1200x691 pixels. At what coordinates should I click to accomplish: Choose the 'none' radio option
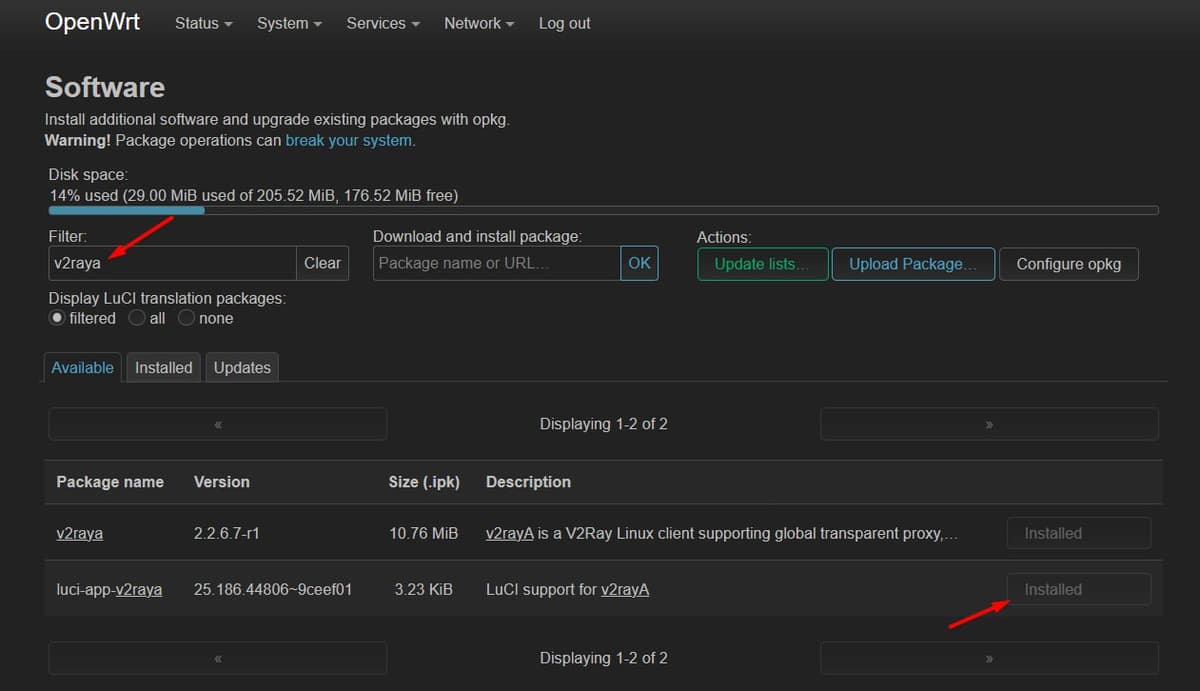(x=186, y=317)
